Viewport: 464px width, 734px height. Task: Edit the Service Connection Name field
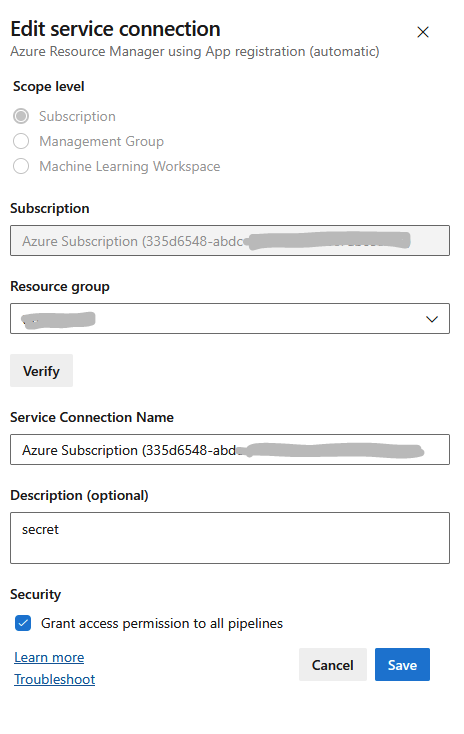230,449
